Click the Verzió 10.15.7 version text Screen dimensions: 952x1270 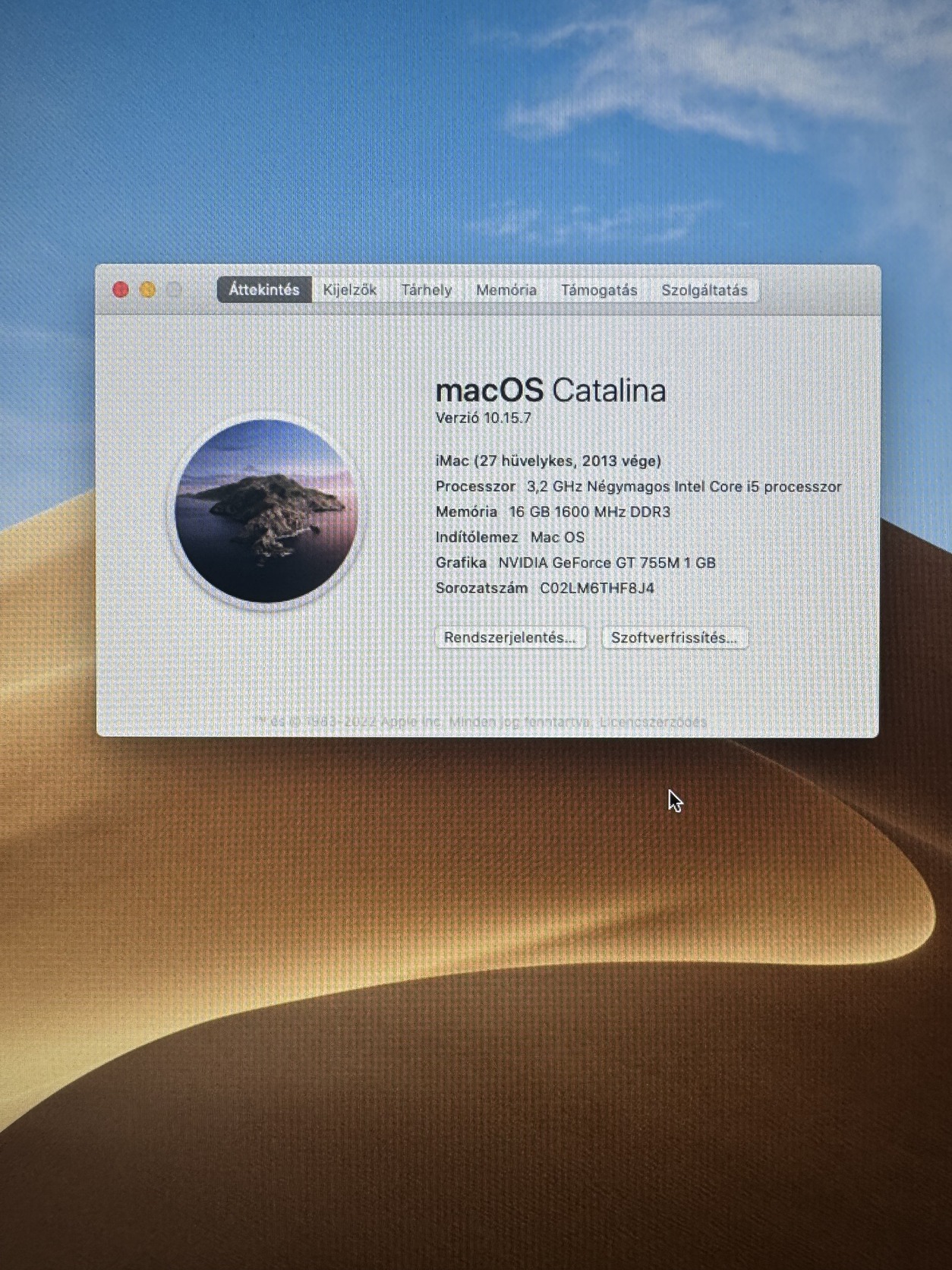[x=484, y=418]
